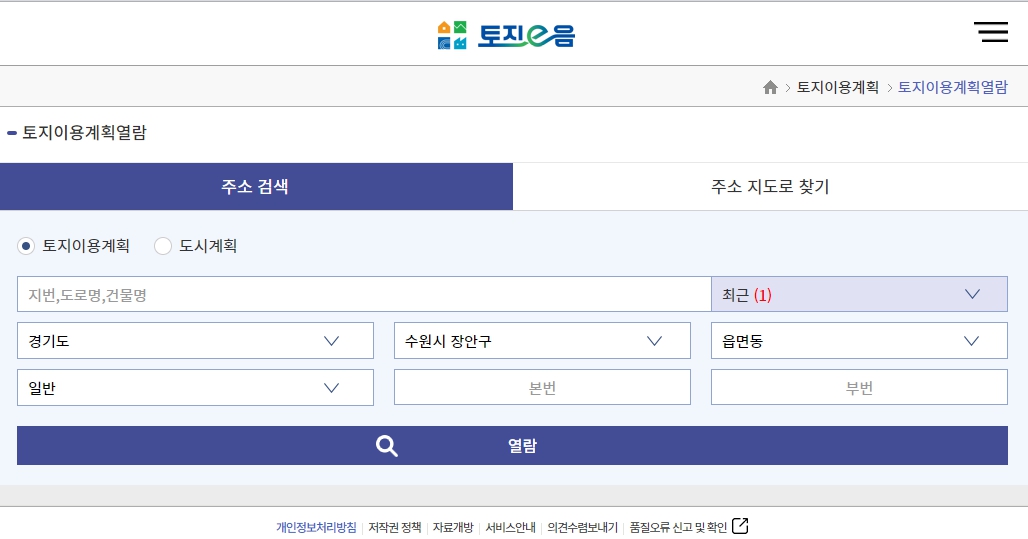The image size is (1028, 539).
Task: Select the 토지이용계획 radio button
Action: [26, 246]
